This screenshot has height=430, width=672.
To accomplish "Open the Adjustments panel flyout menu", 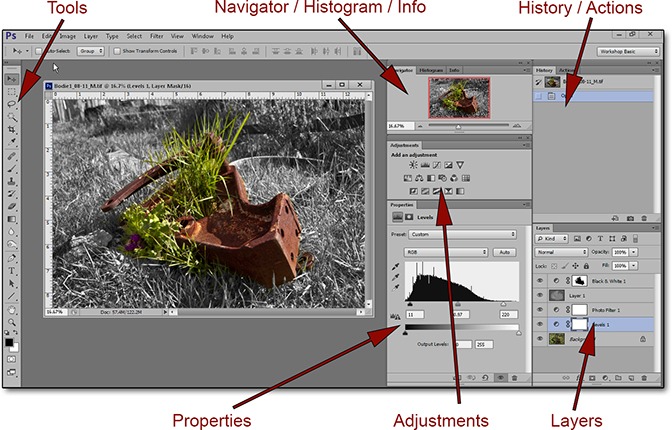I will point(526,145).
